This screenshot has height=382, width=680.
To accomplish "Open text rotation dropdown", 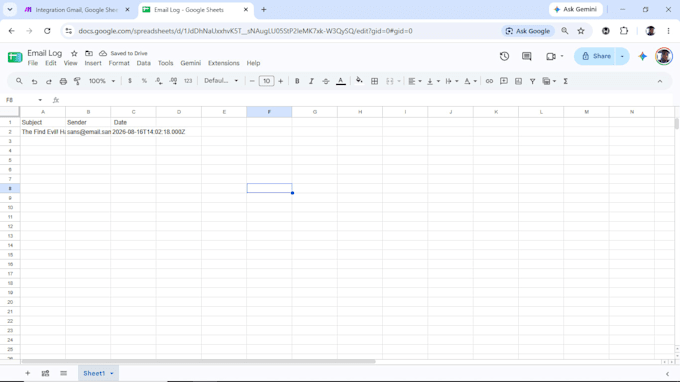I will point(470,81).
